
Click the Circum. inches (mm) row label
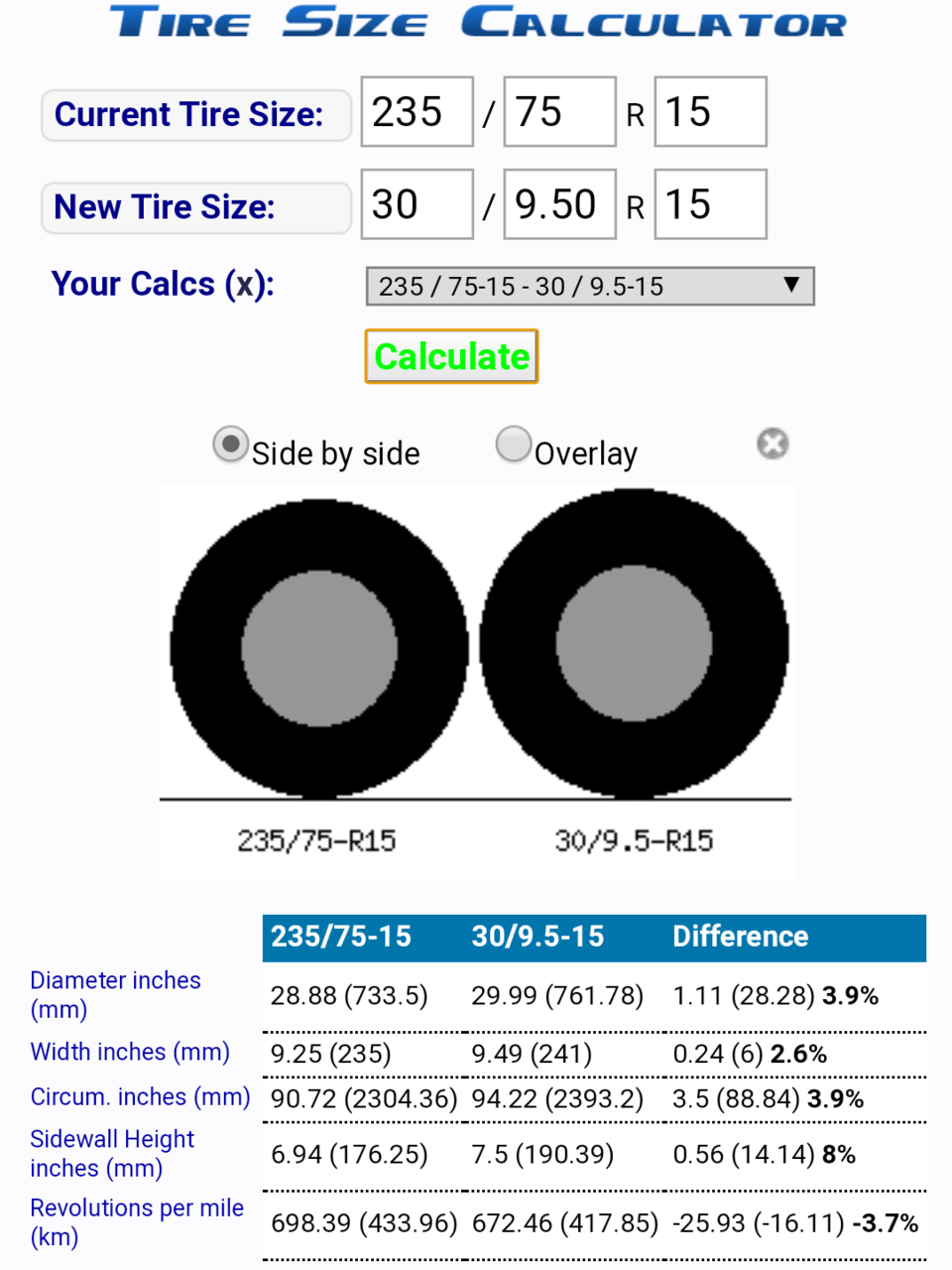(140, 1097)
